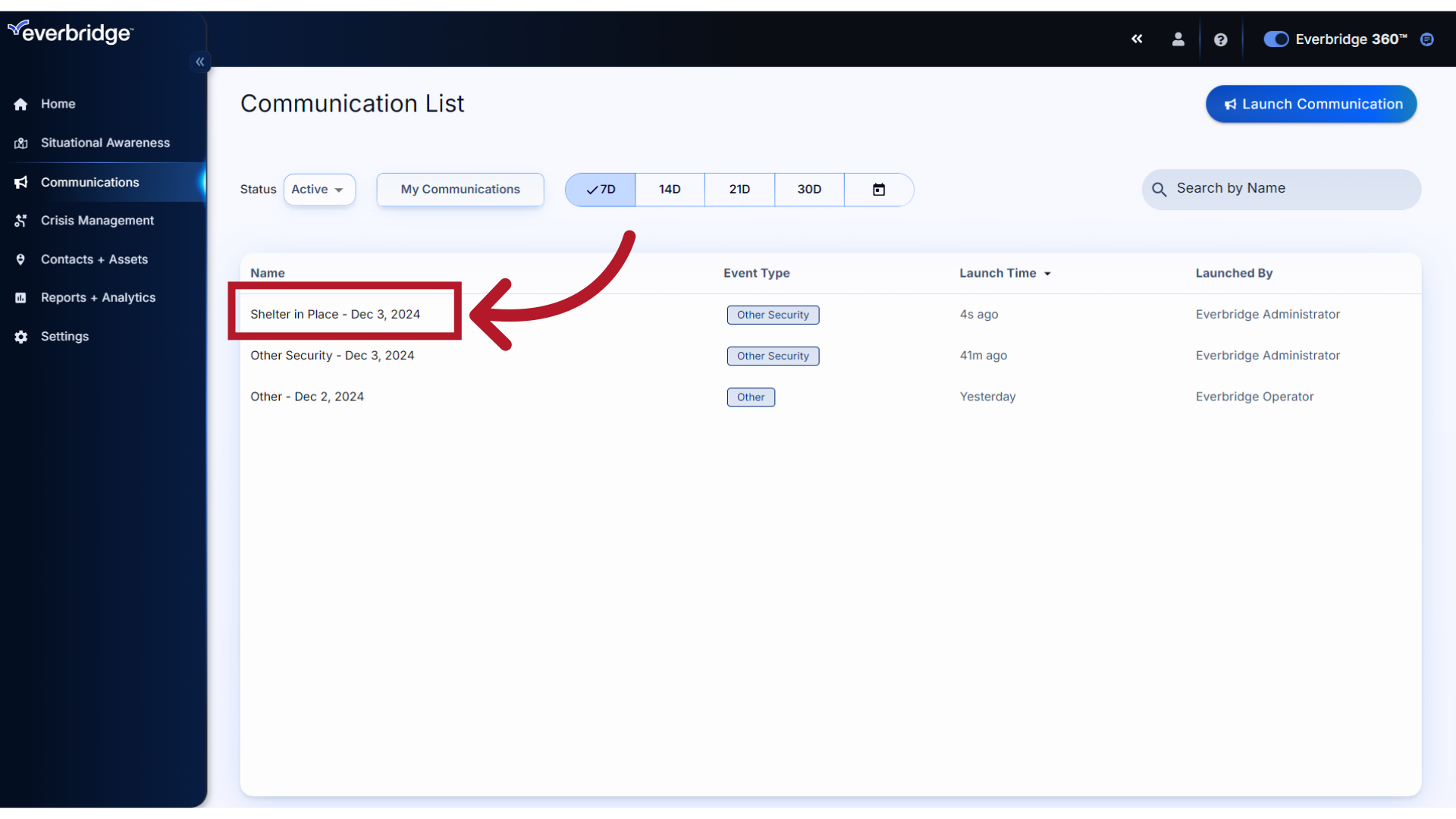Image resolution: width=1456 pixels, height=819 pixels.
Task: Open Situational Awareness section
Action: click(105, 142)
